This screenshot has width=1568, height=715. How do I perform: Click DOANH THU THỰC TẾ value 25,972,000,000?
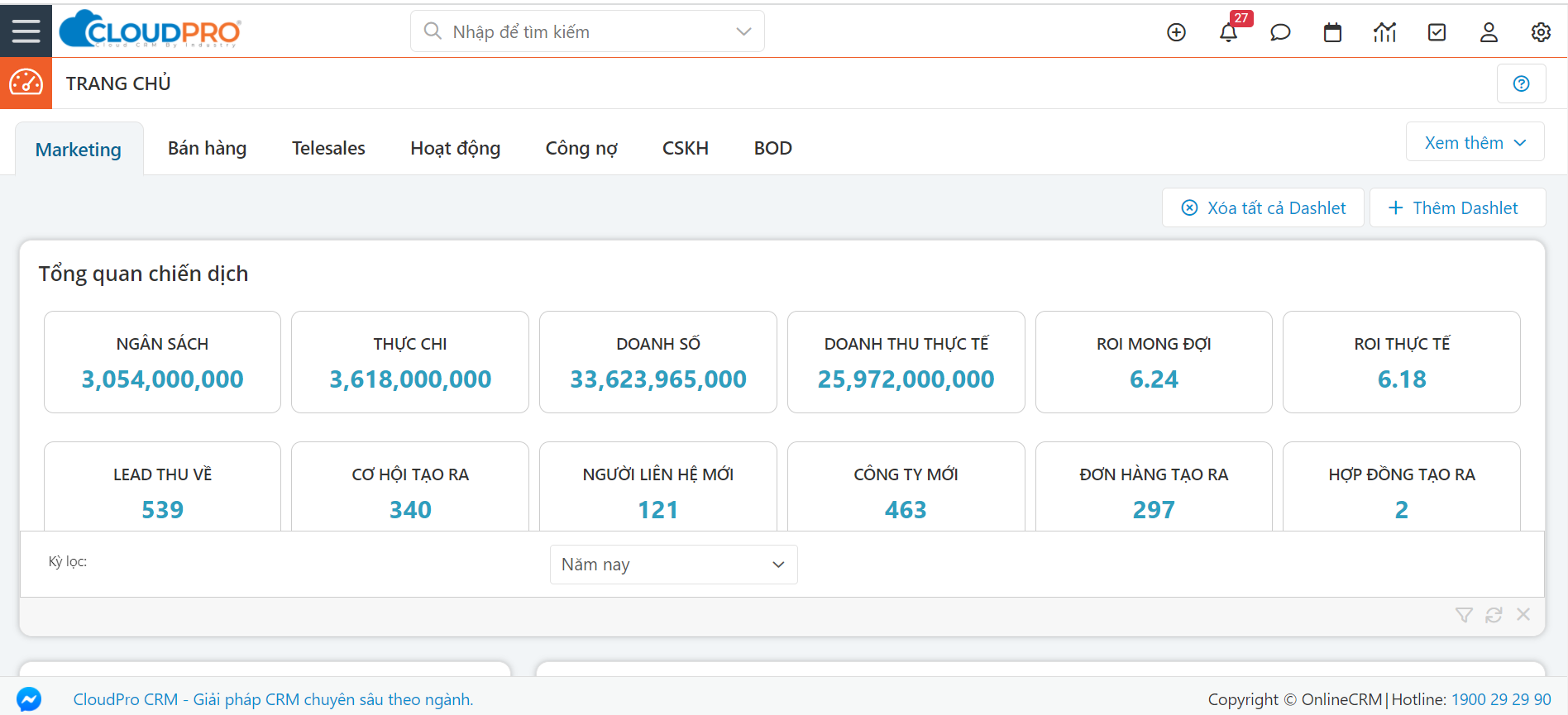click(906, 379)
